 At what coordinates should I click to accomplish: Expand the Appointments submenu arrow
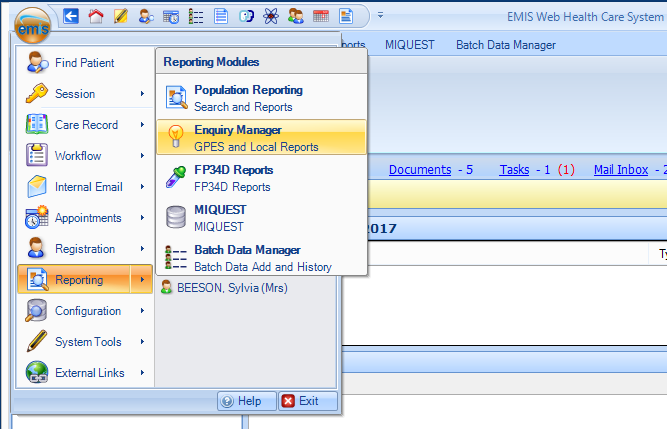click(x=143, y=218)
